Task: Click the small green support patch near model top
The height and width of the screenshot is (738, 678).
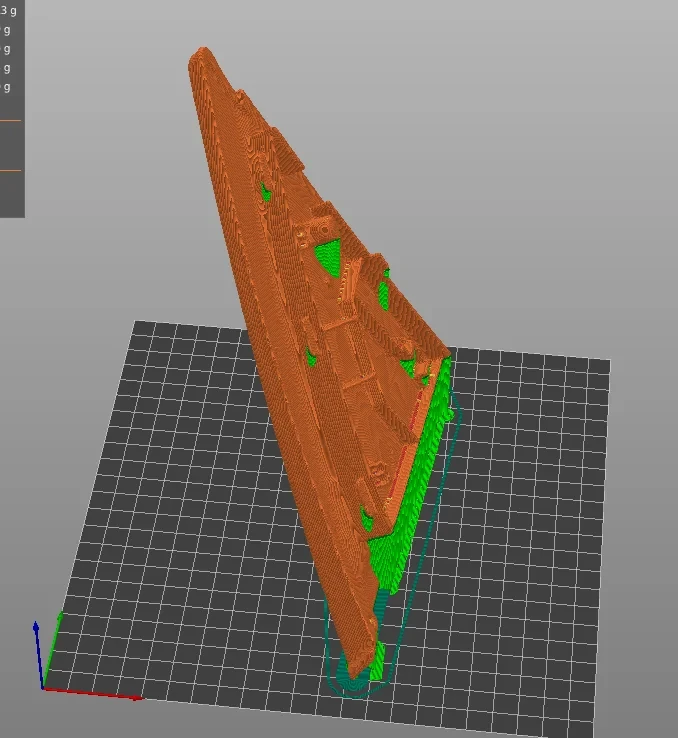Action: click(265, 192)
